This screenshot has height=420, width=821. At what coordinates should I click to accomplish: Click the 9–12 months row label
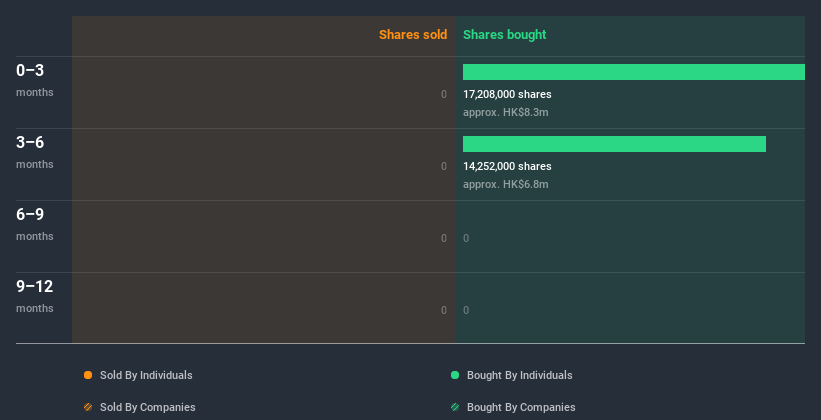point(35,296)
